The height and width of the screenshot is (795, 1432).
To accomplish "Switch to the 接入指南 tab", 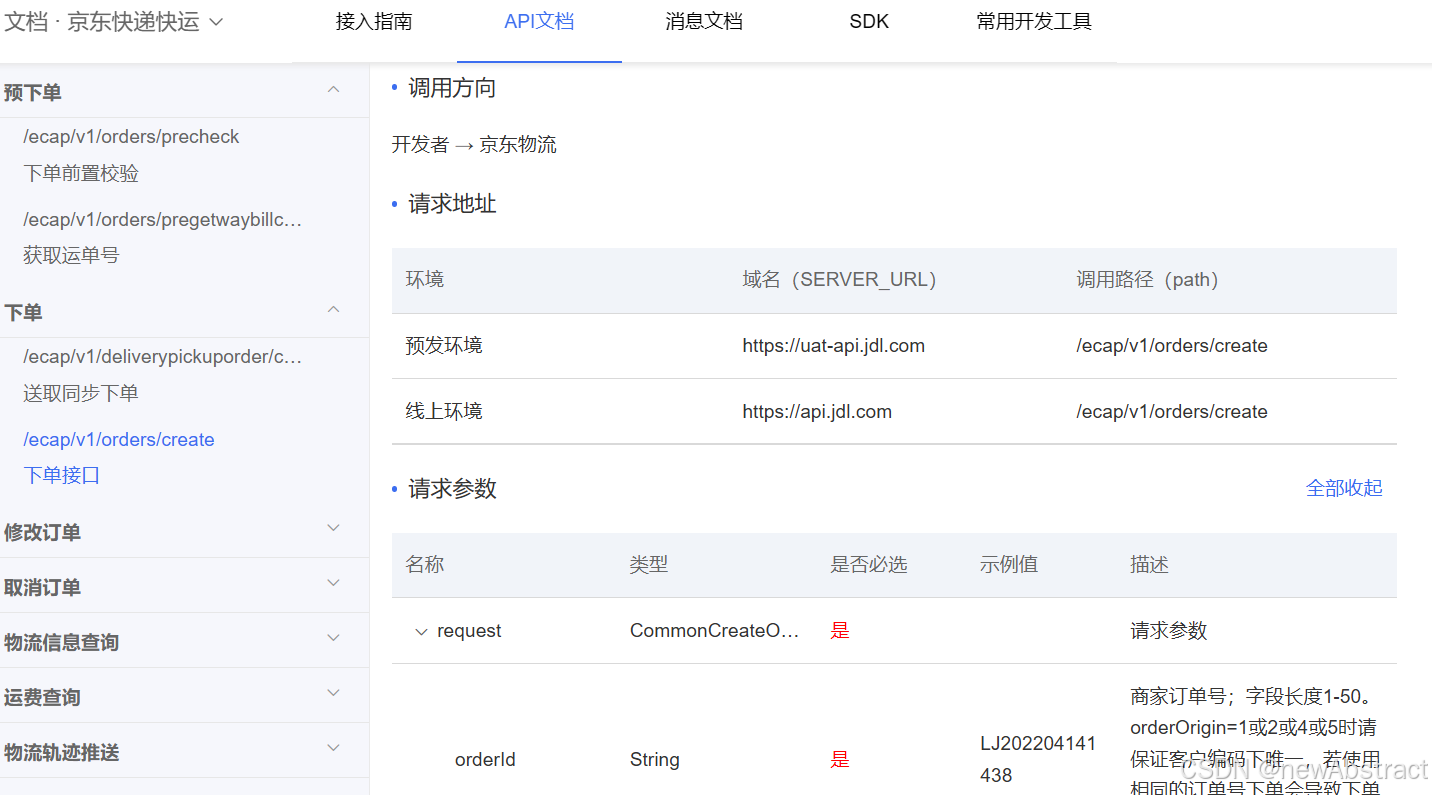I will click(374, 22).
